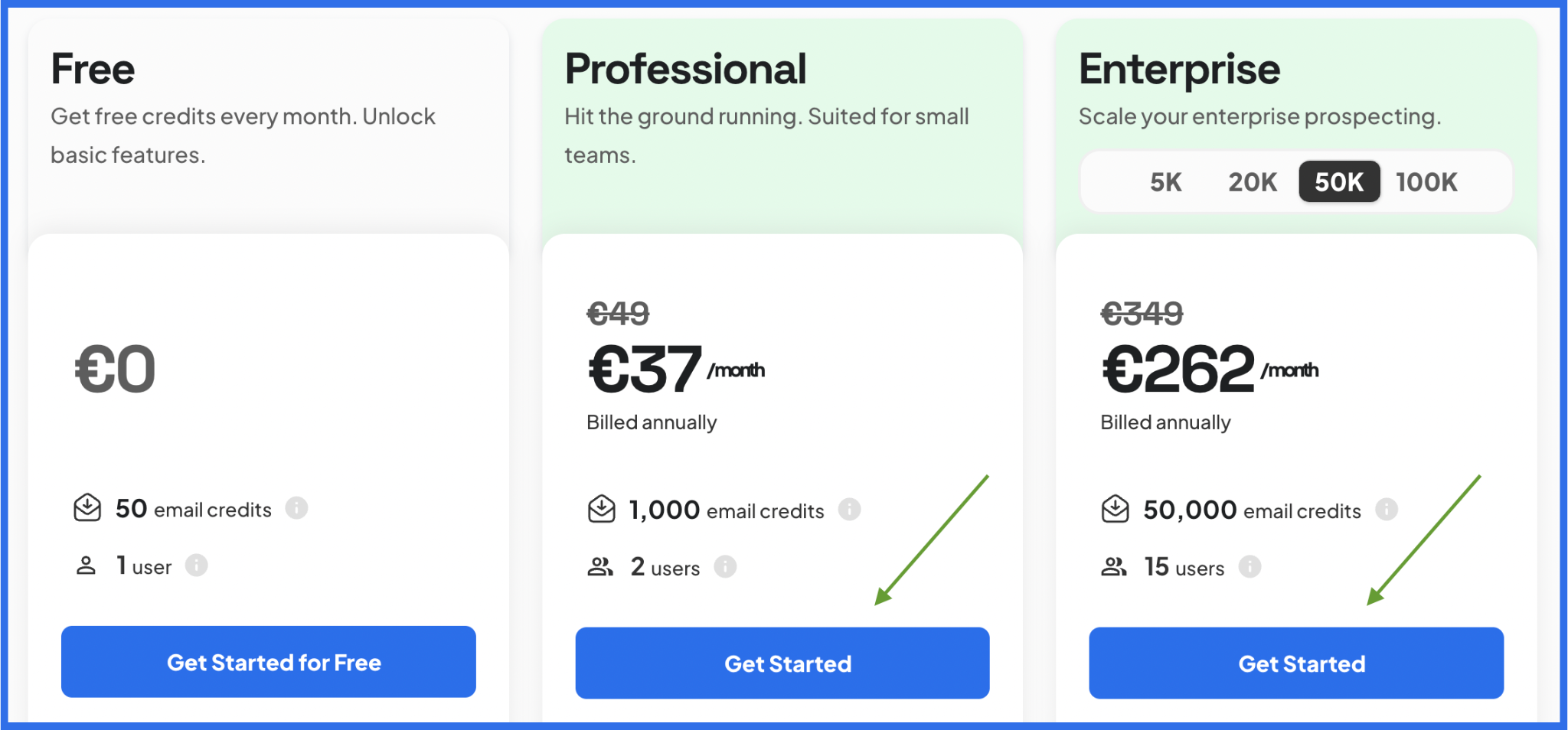Select the 50K Enterprise credit tier
The height and width of the screenshot is (730, 1568).
(x=1339, y=182)
